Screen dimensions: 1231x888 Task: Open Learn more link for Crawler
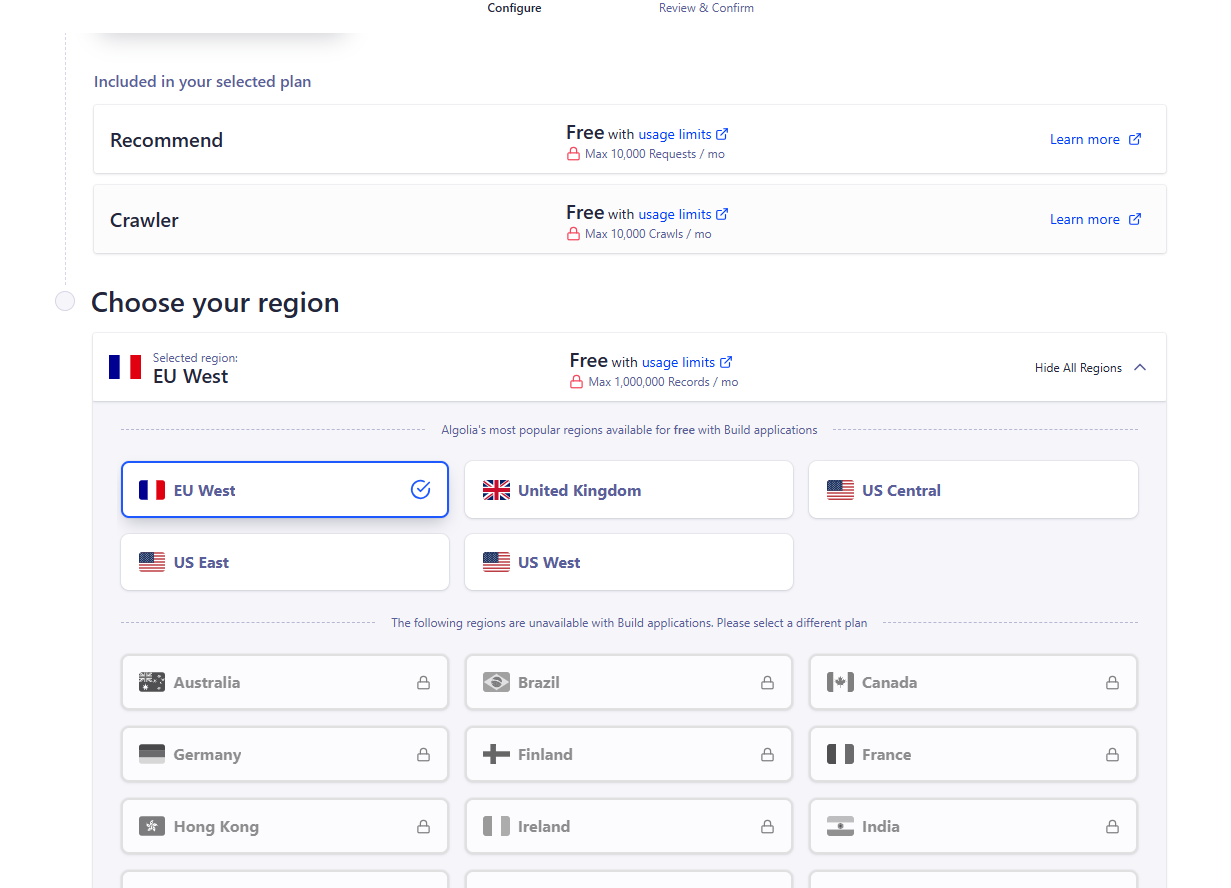1084,219
